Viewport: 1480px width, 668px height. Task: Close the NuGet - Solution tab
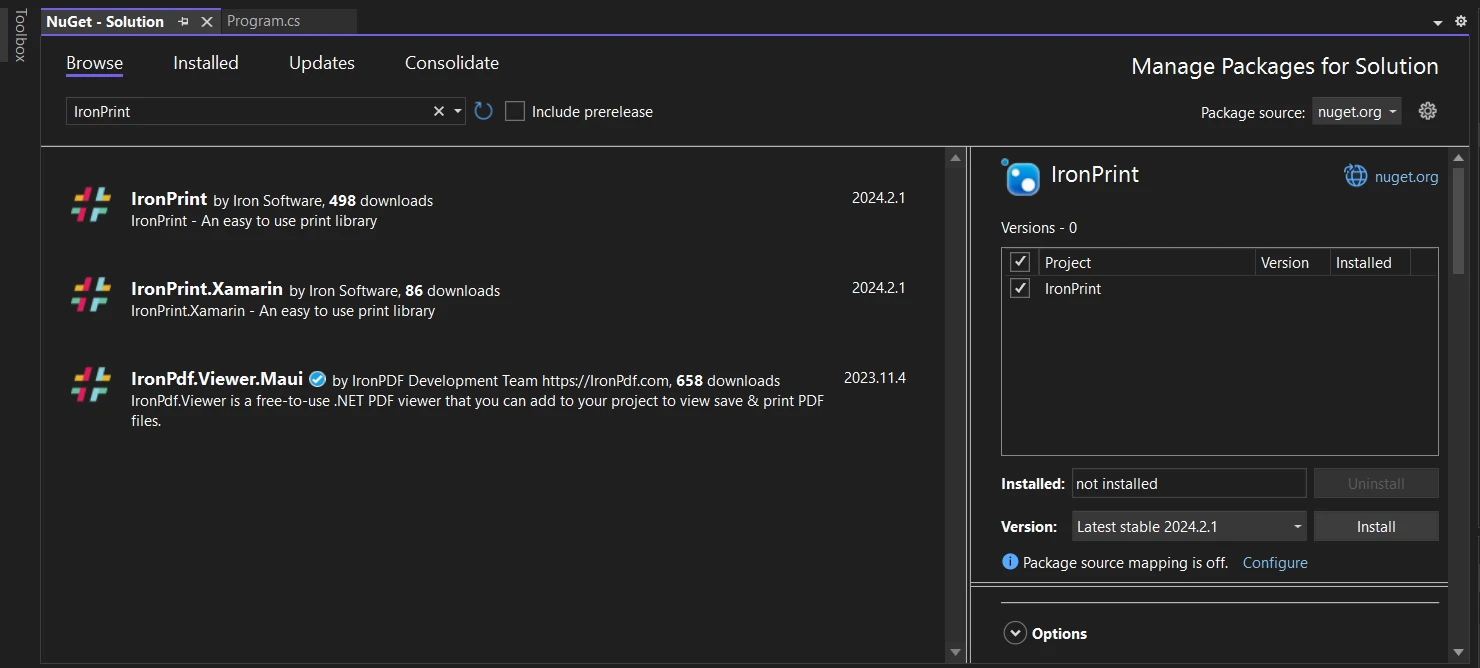207,21
